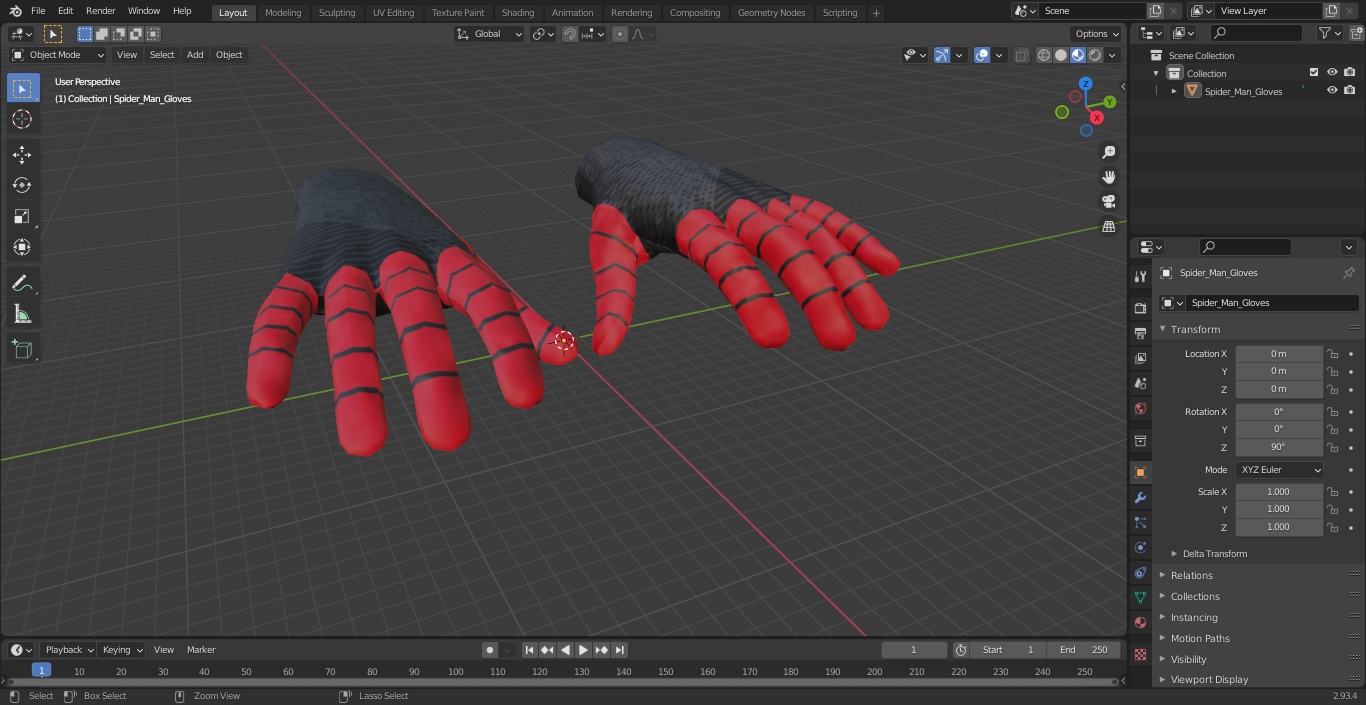The width and height of the screenshot is (1366, 705).
Task: Click the blue Z axis on navigation gizmo
Action: point(1086,84)
